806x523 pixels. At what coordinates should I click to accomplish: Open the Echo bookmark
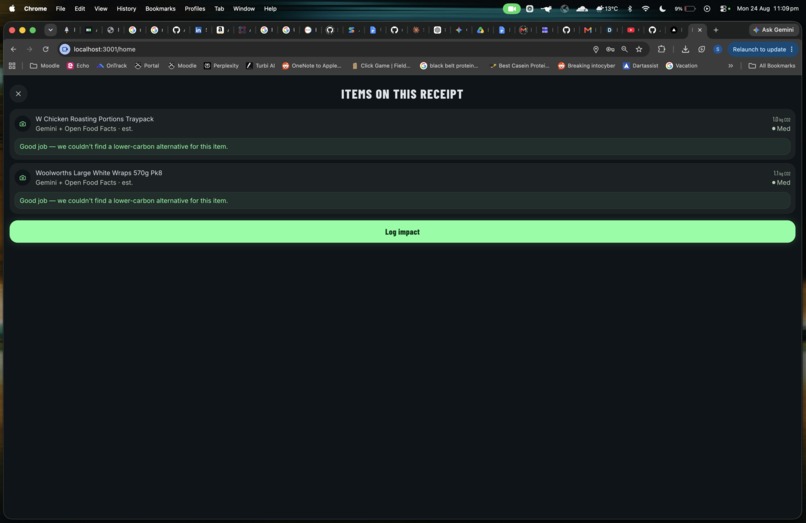(78, 66)
